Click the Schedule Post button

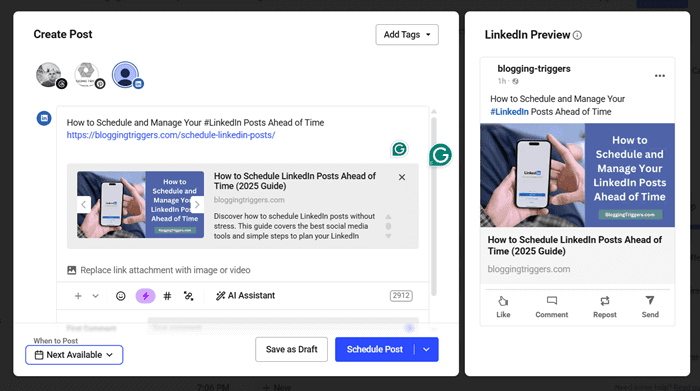pyautogui.click(x=375, y=349)
